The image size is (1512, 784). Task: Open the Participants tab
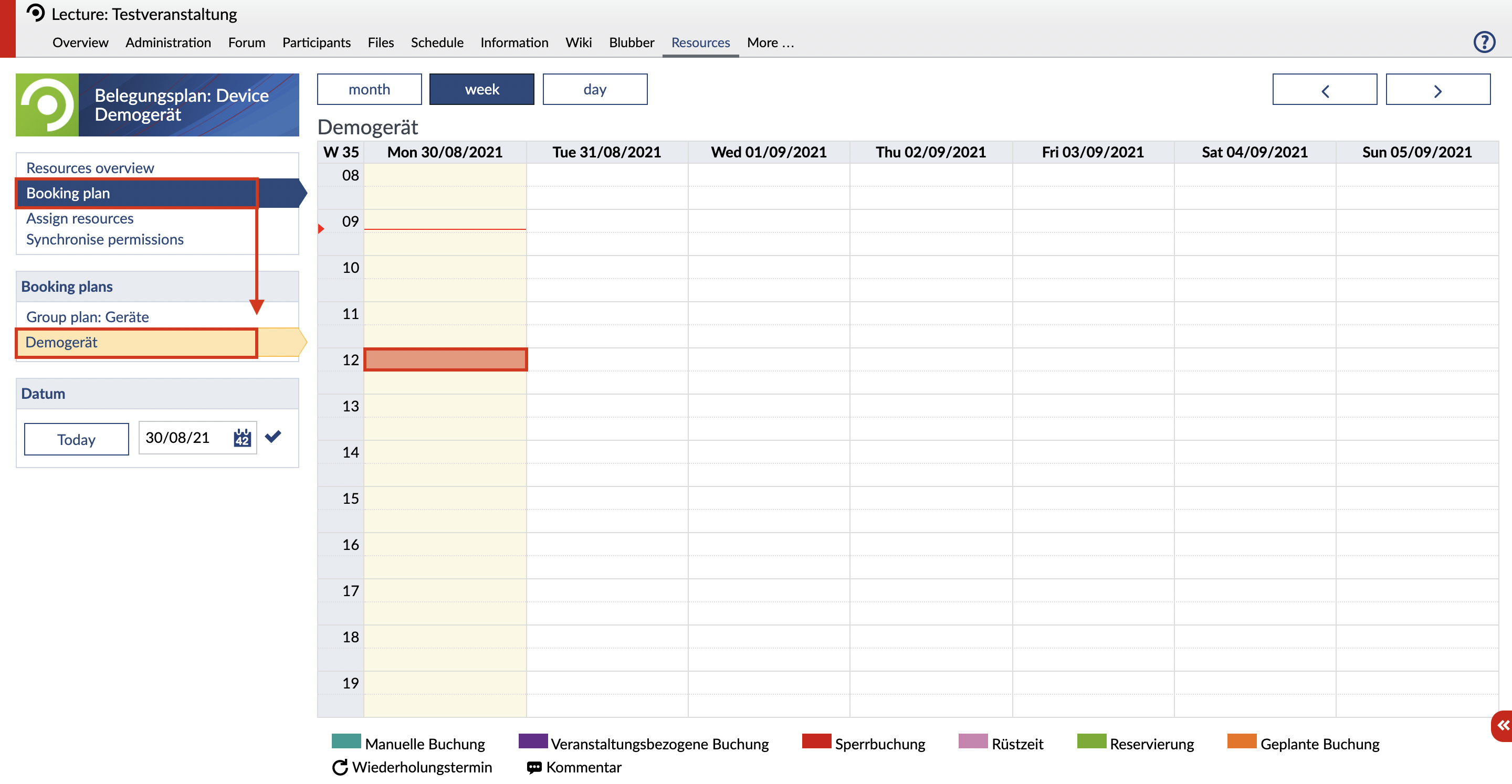(317, 43)
